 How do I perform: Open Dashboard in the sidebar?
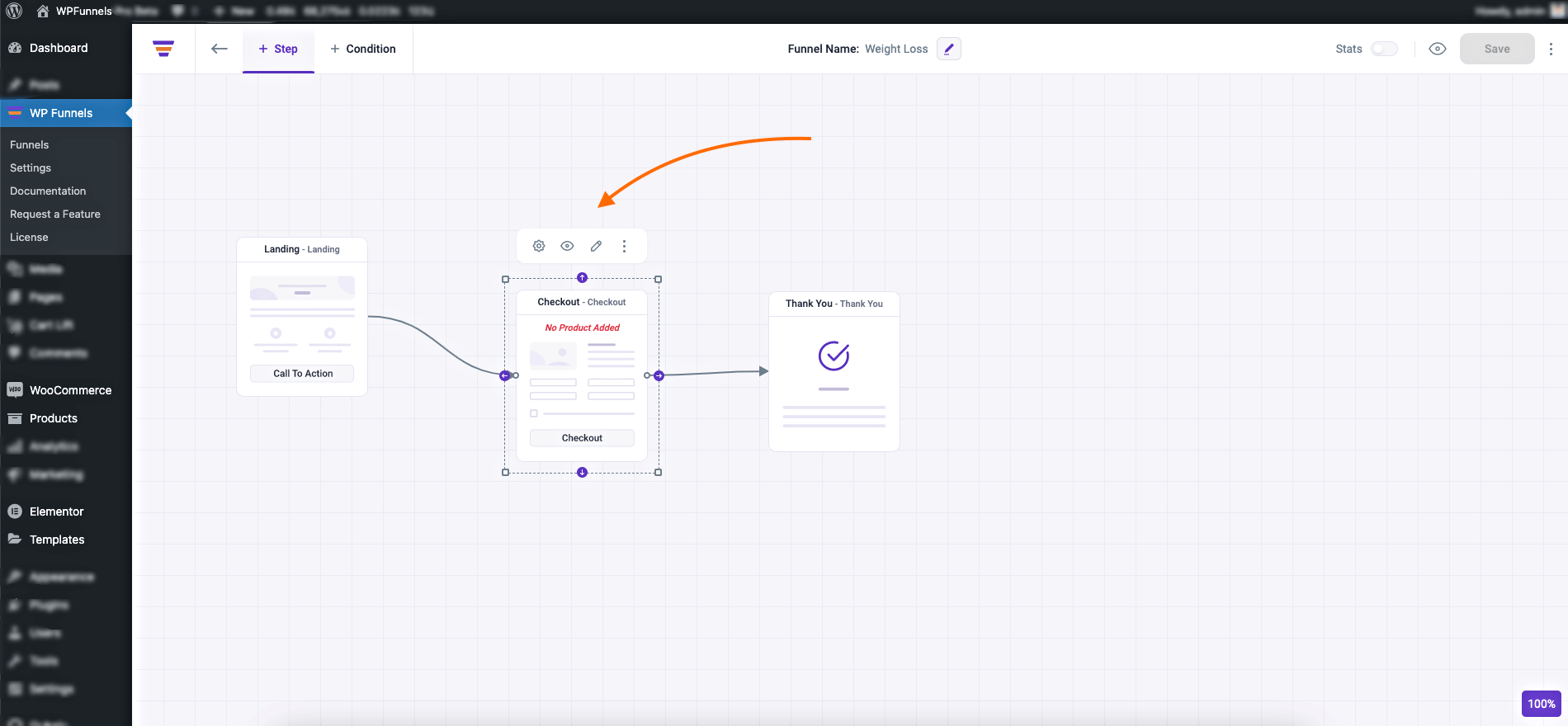click(59, 48)
